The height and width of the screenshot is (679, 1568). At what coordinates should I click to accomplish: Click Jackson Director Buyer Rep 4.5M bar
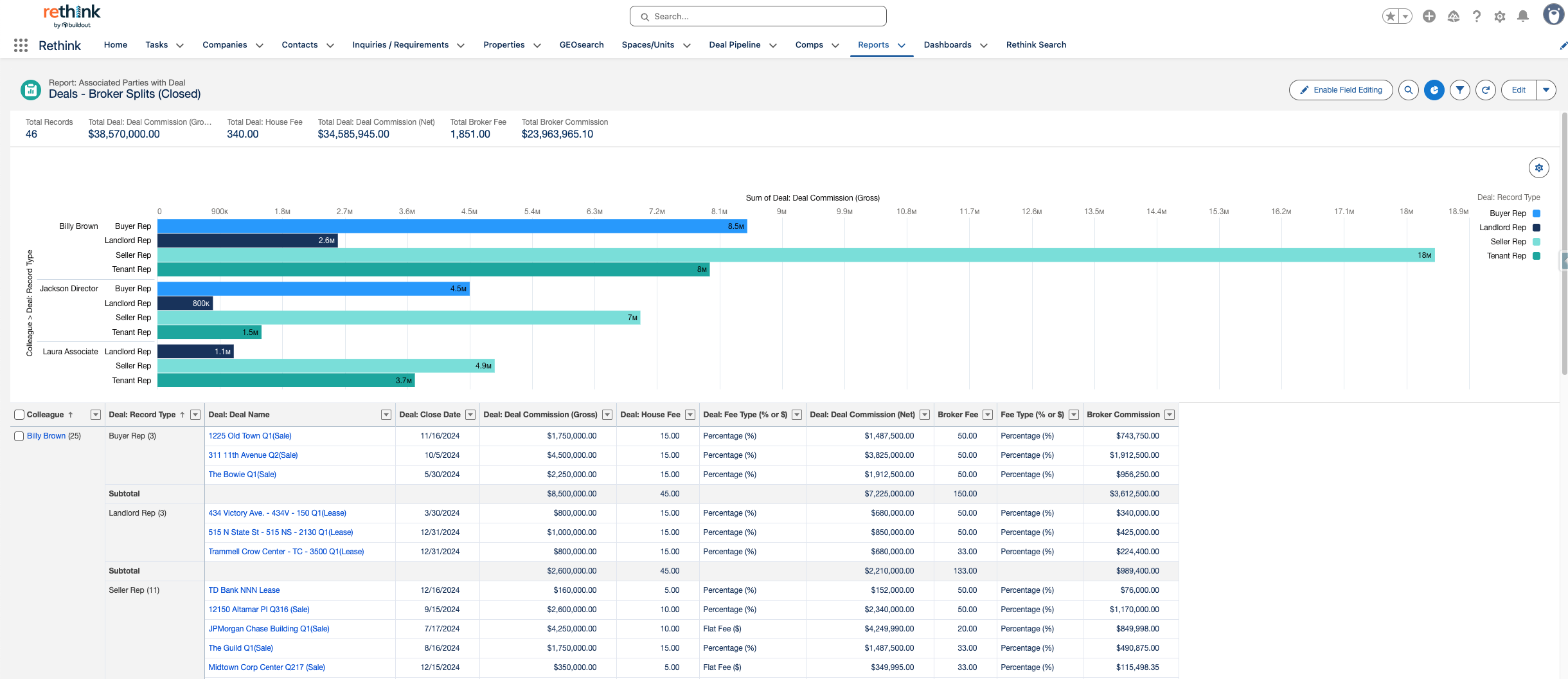[x=314, y=289]
